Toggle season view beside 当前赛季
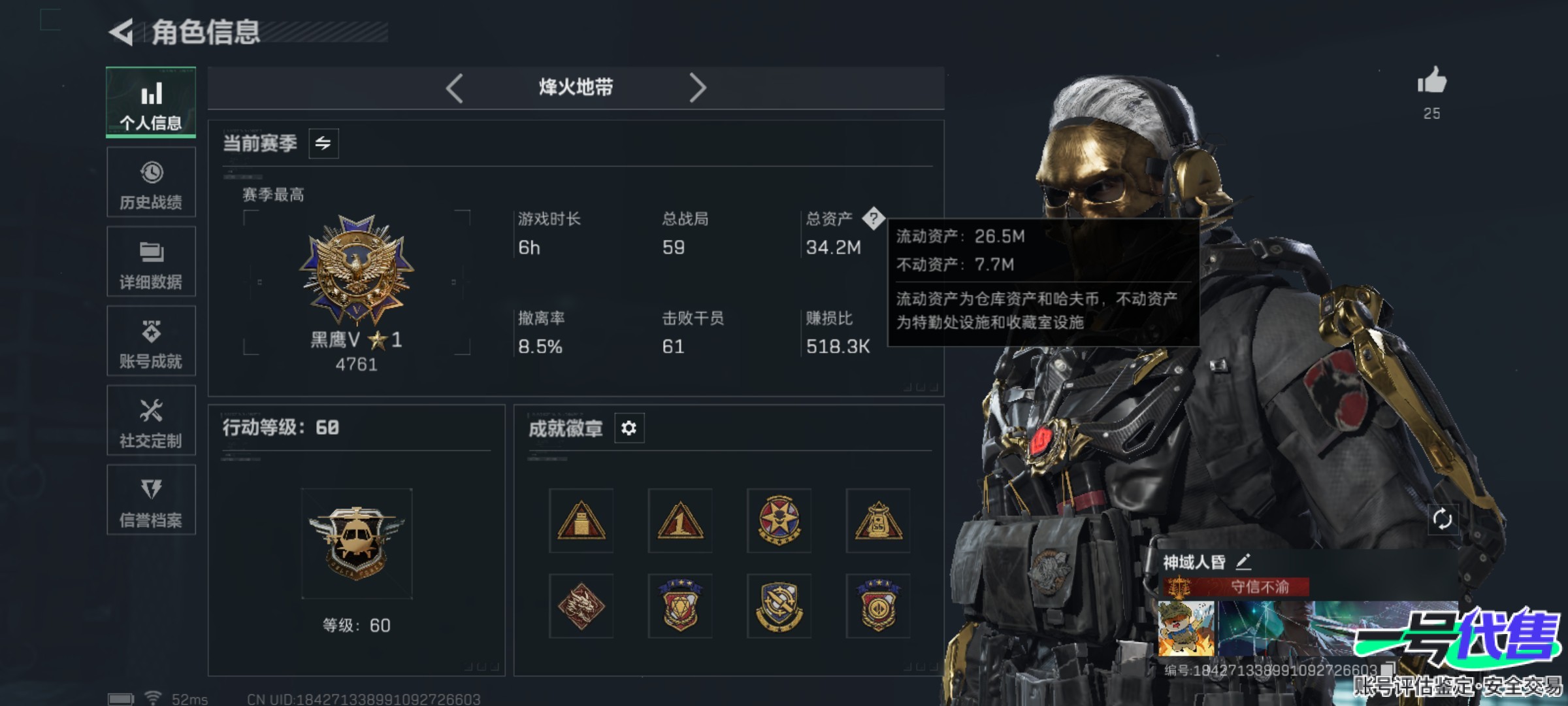The width and height of the screenshot is (1568, 706). [323, 143]
